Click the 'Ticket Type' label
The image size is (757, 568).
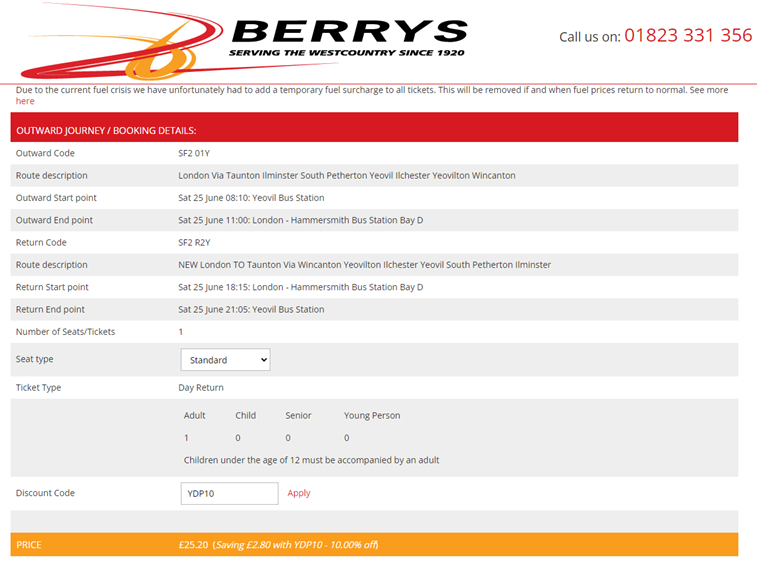[x=38, y=388]
